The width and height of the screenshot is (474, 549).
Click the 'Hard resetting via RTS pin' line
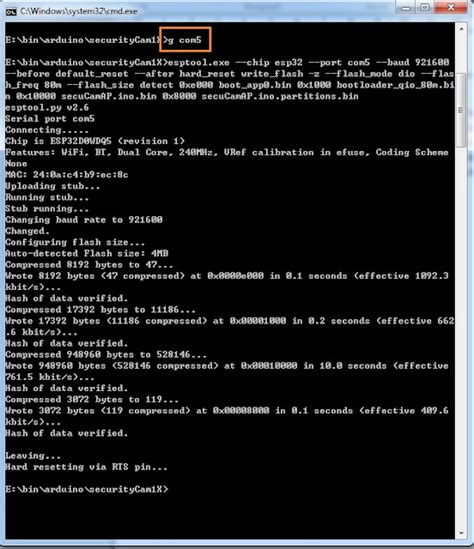86,467
